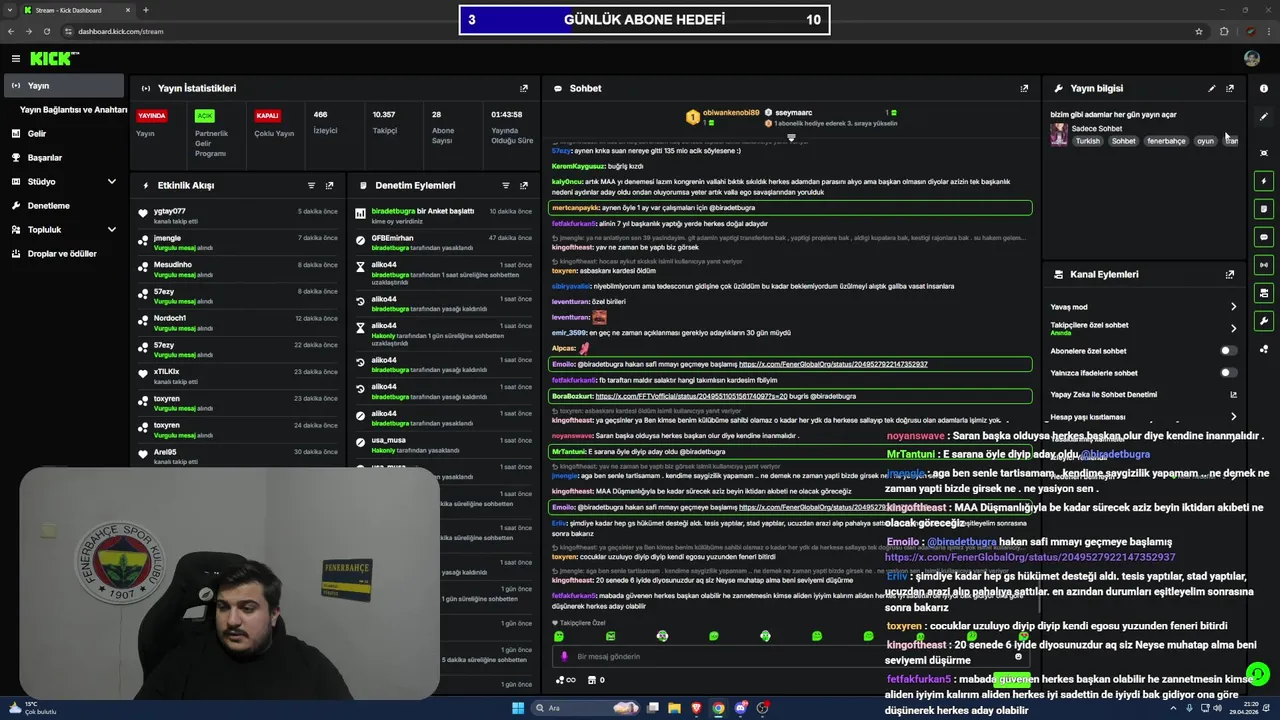This screenshot has width=1280, height=720.
Task: Toggle the chat bubble widget in right sidebar
Action: [x=1264, y=237]
